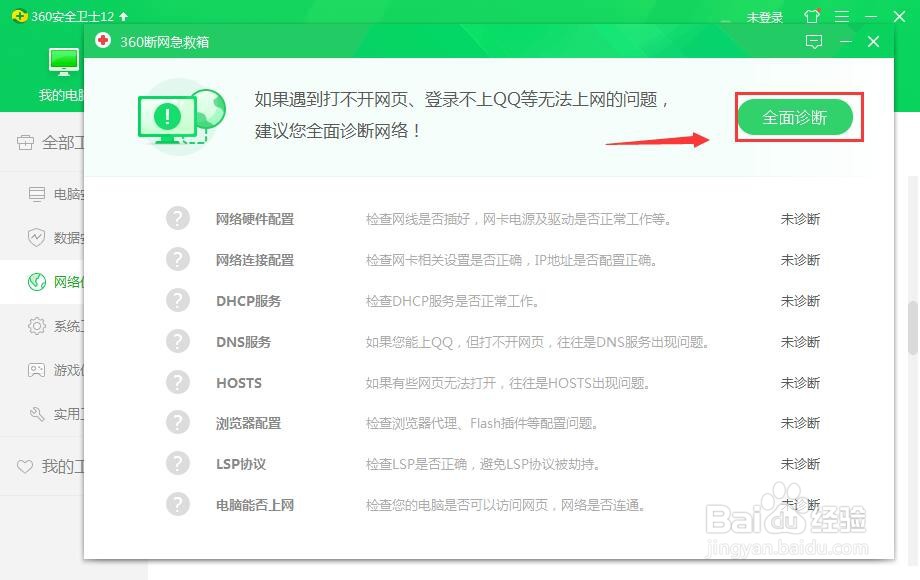The height and width of the screenshot is (580, 920).
Task: Select the 网络硬件配置 item label
Action: pyautogui.click(x=255, y=219)
